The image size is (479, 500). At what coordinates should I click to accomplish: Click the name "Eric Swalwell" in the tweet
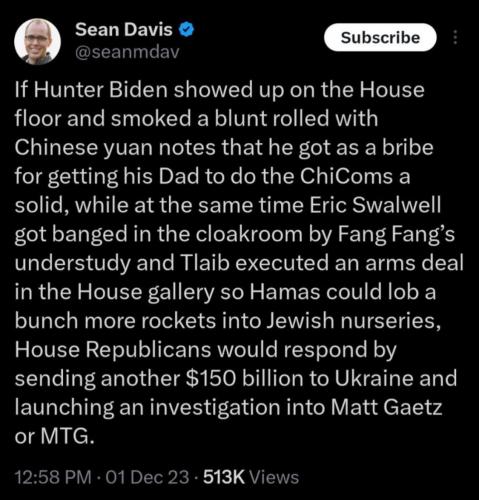click(x=375, y=205)
